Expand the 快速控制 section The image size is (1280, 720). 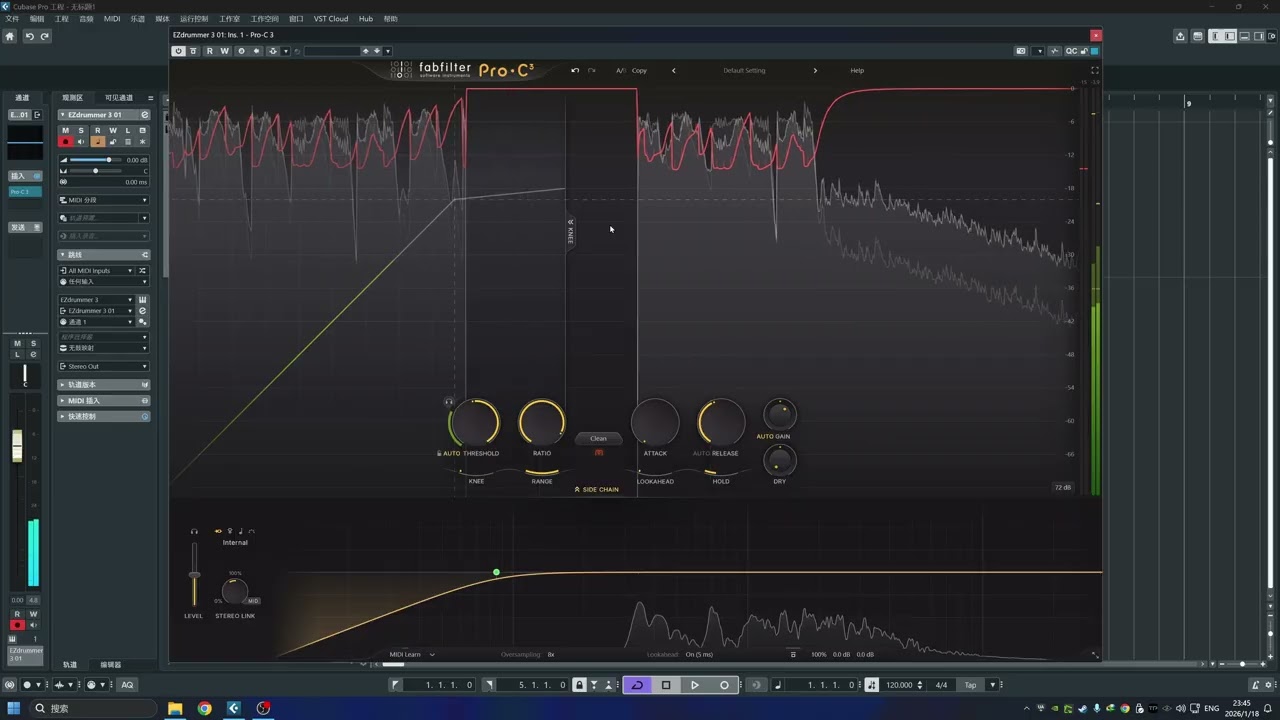(x=104, y=417)
